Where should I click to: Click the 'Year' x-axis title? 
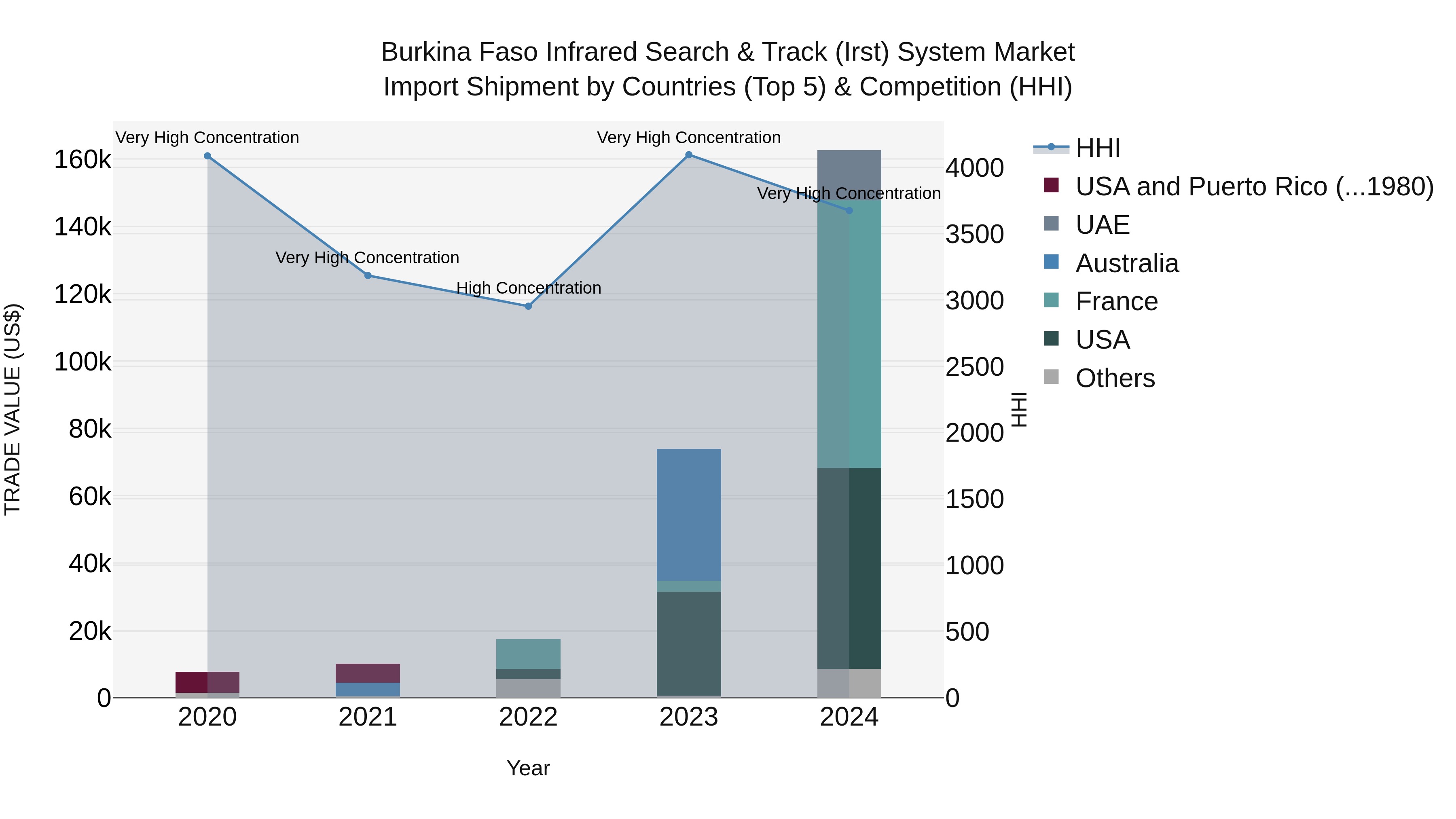tap(529, 768)
